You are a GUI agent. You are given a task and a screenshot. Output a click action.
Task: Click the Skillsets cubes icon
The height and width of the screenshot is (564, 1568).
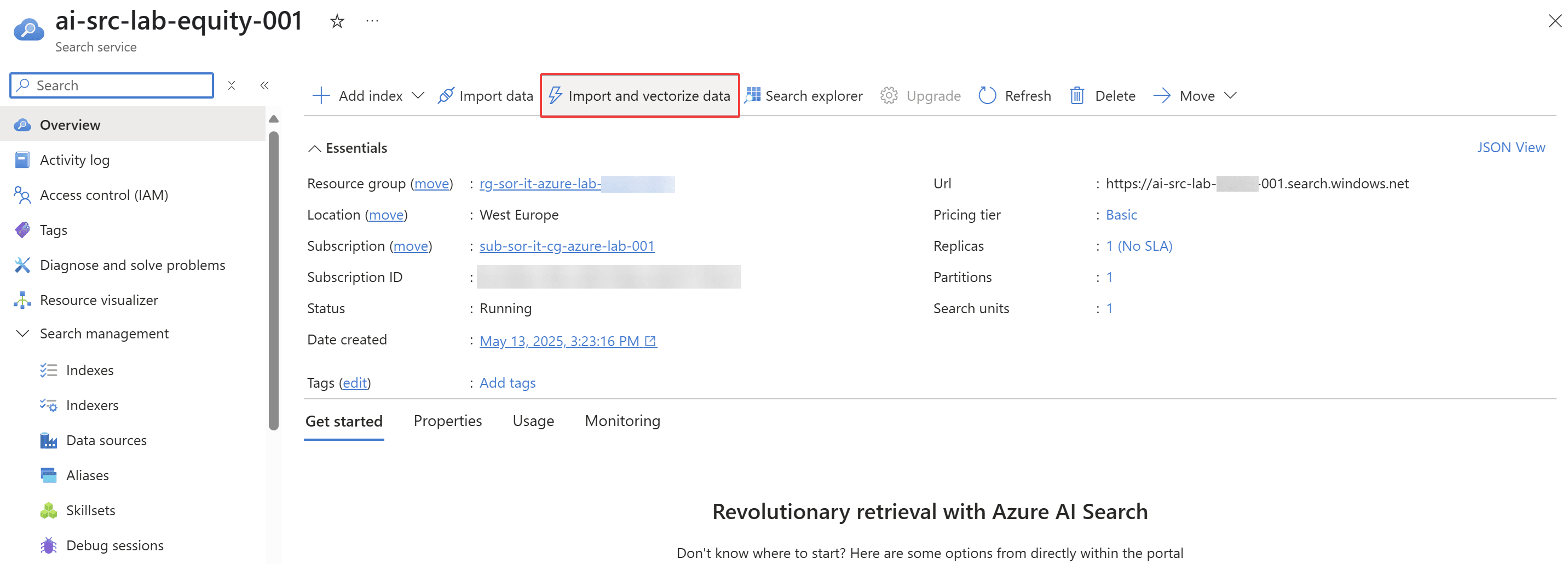click(49, 510)
